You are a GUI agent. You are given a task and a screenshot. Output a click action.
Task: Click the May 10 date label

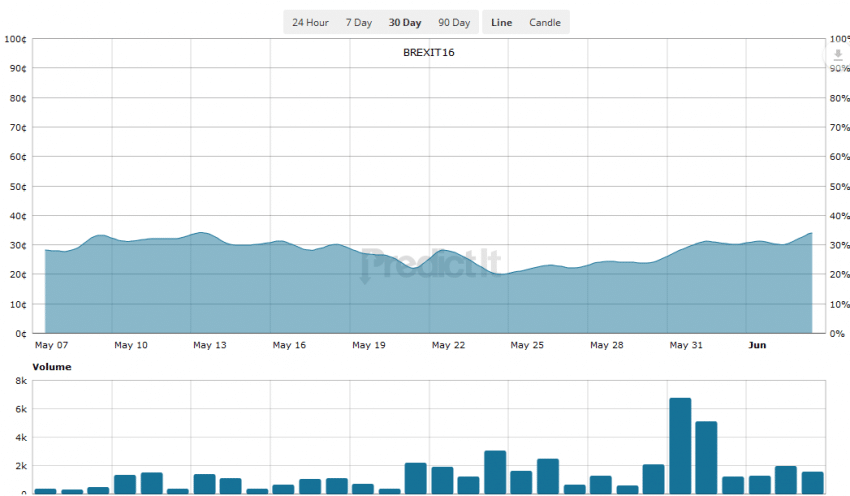coord(131,345)
